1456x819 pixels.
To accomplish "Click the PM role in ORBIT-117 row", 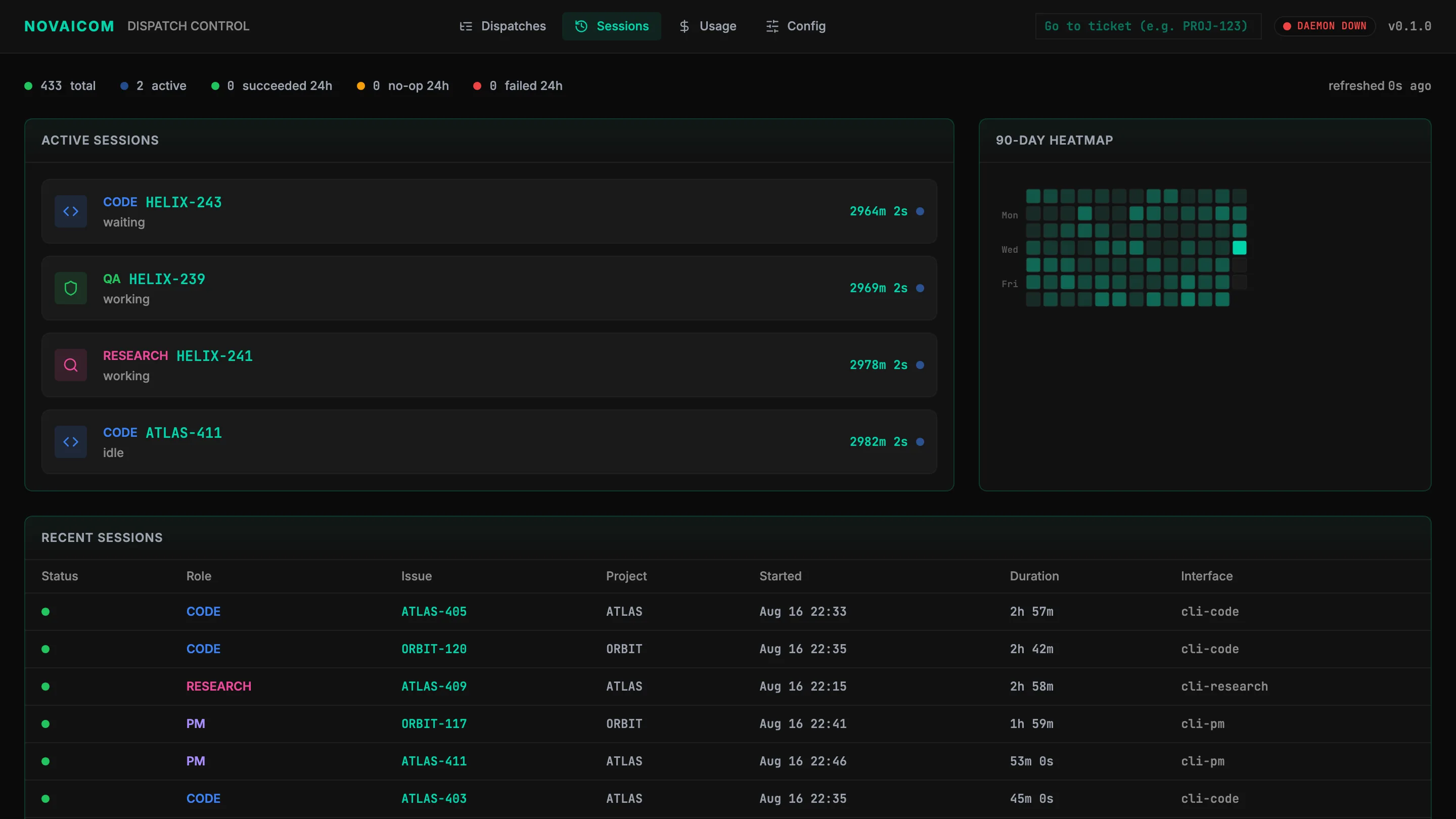I will (x=196, y=723).
